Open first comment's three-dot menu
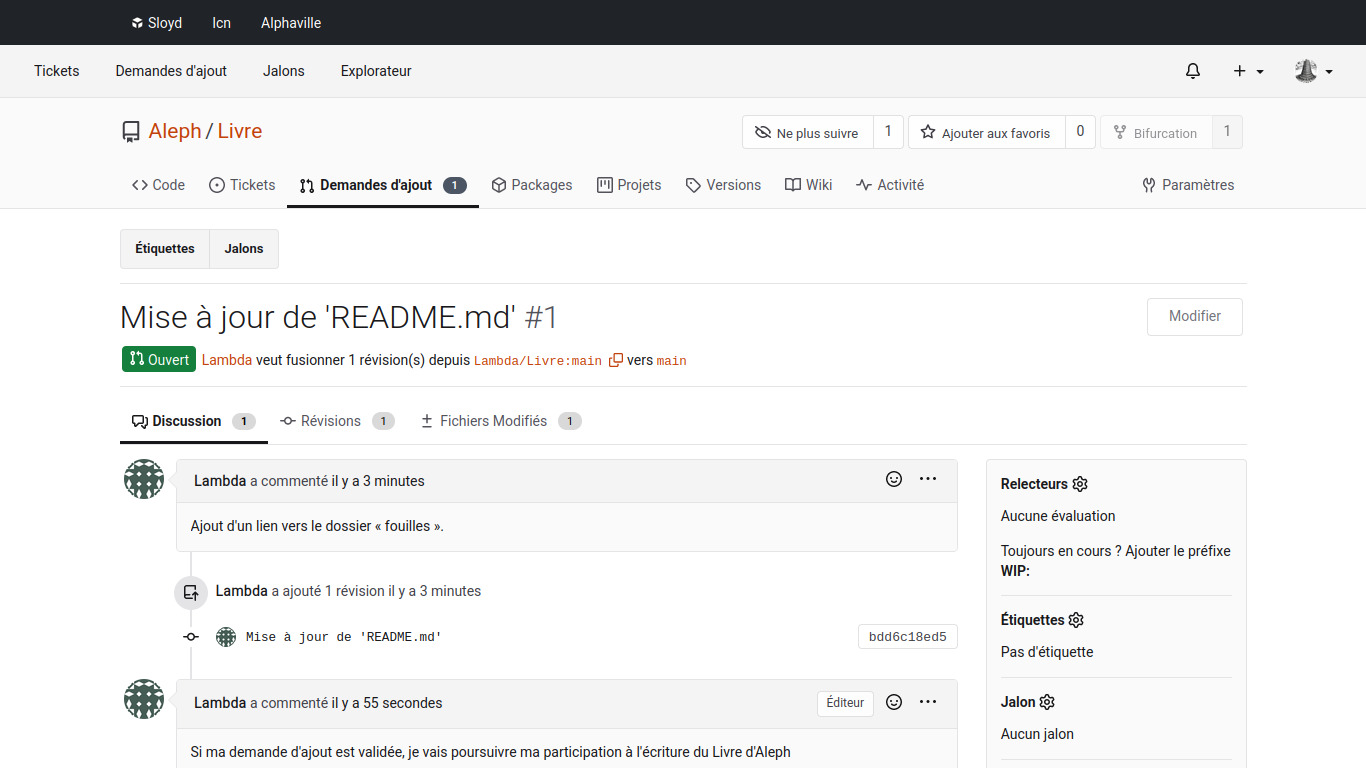The width and height of the screenshot is (1366, 768). 928,480
